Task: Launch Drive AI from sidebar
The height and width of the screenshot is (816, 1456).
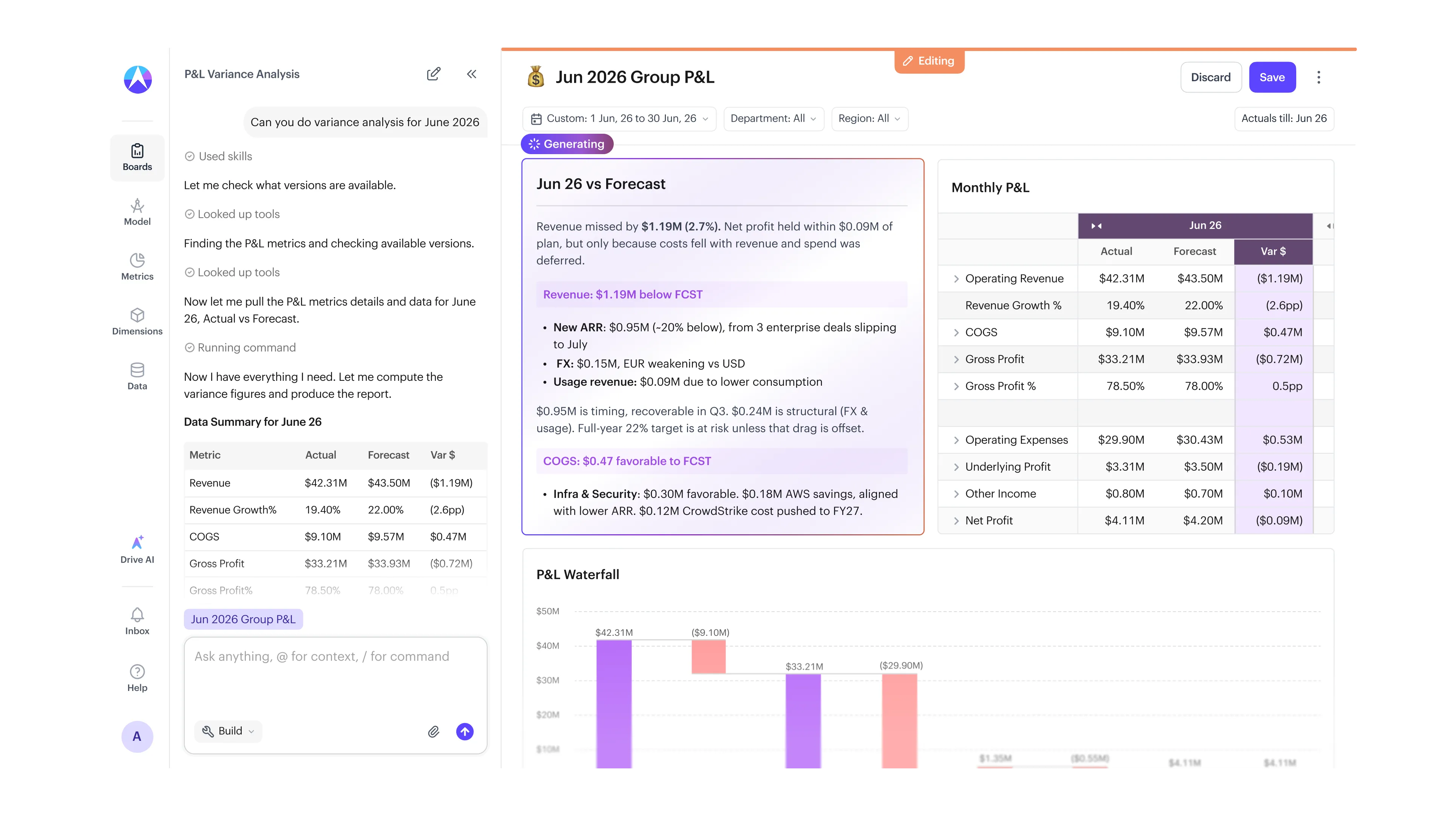Action: pos(137,550)
